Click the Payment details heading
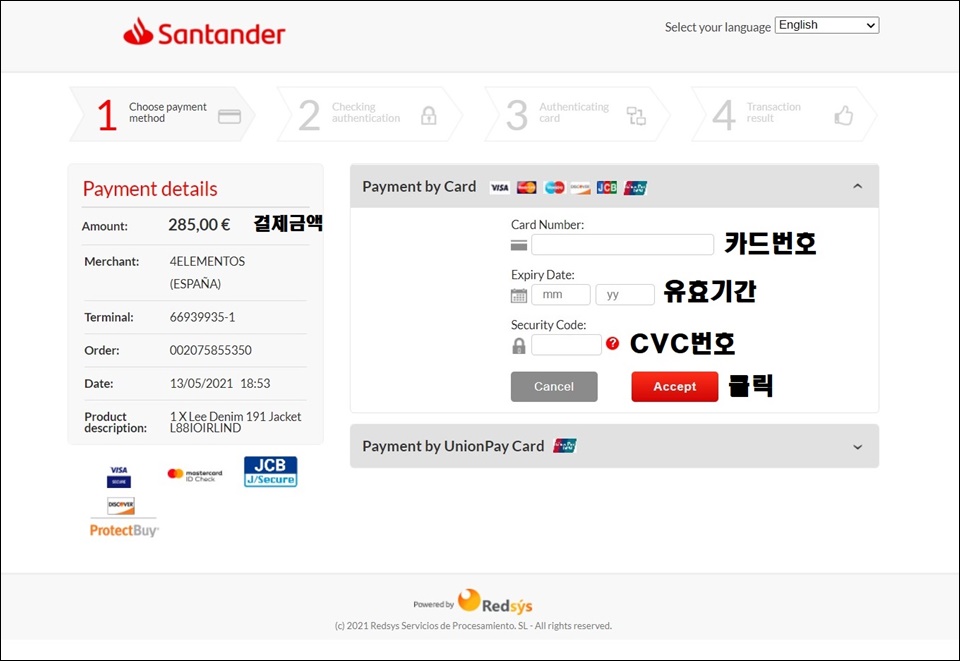This screenshot has width=960, height=661. coord(150,189)
